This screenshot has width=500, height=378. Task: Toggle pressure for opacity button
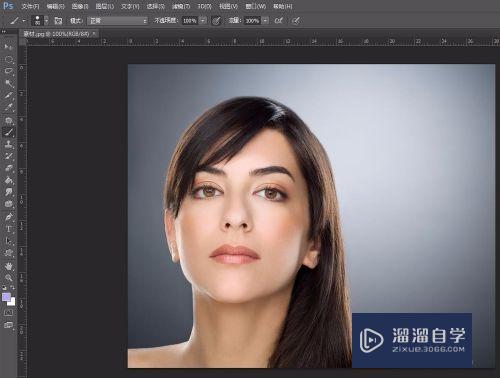[216, 21]
